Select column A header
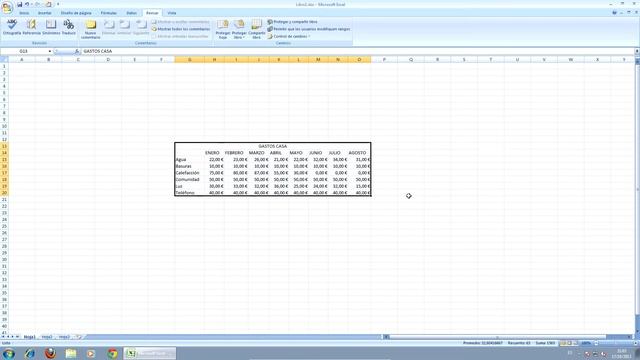Viewport: 640px width, 360px height. [x=22, y=60]
